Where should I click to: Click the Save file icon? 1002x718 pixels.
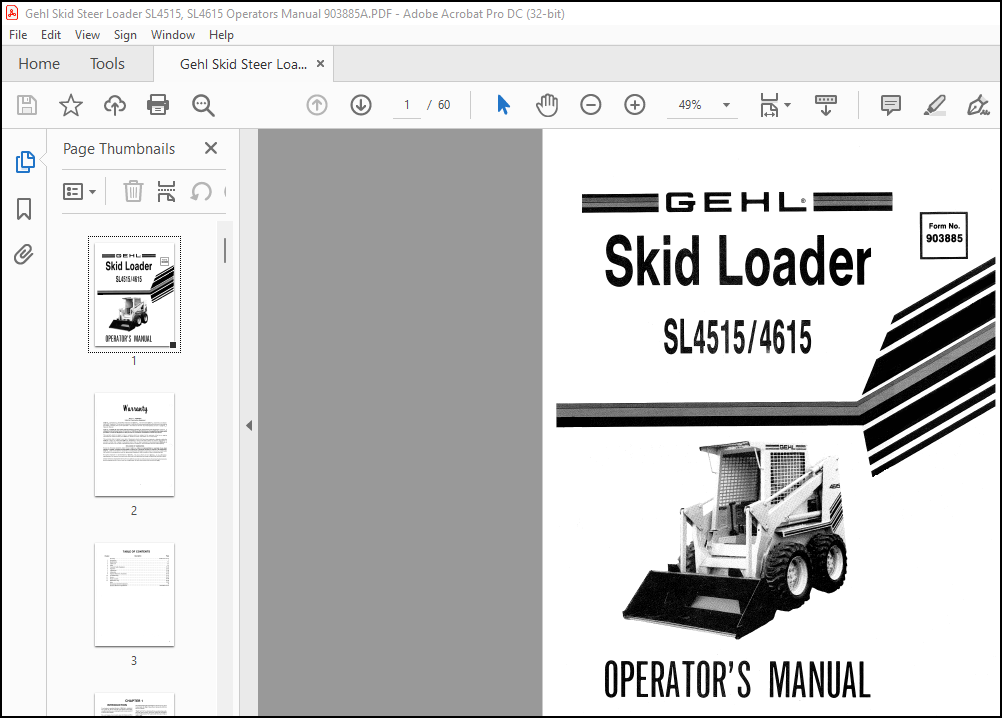27,105
